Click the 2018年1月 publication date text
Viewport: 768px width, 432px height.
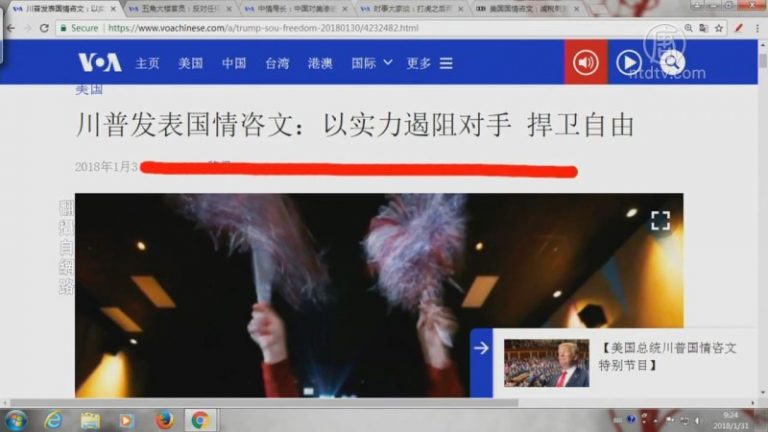tap(106, 167)
